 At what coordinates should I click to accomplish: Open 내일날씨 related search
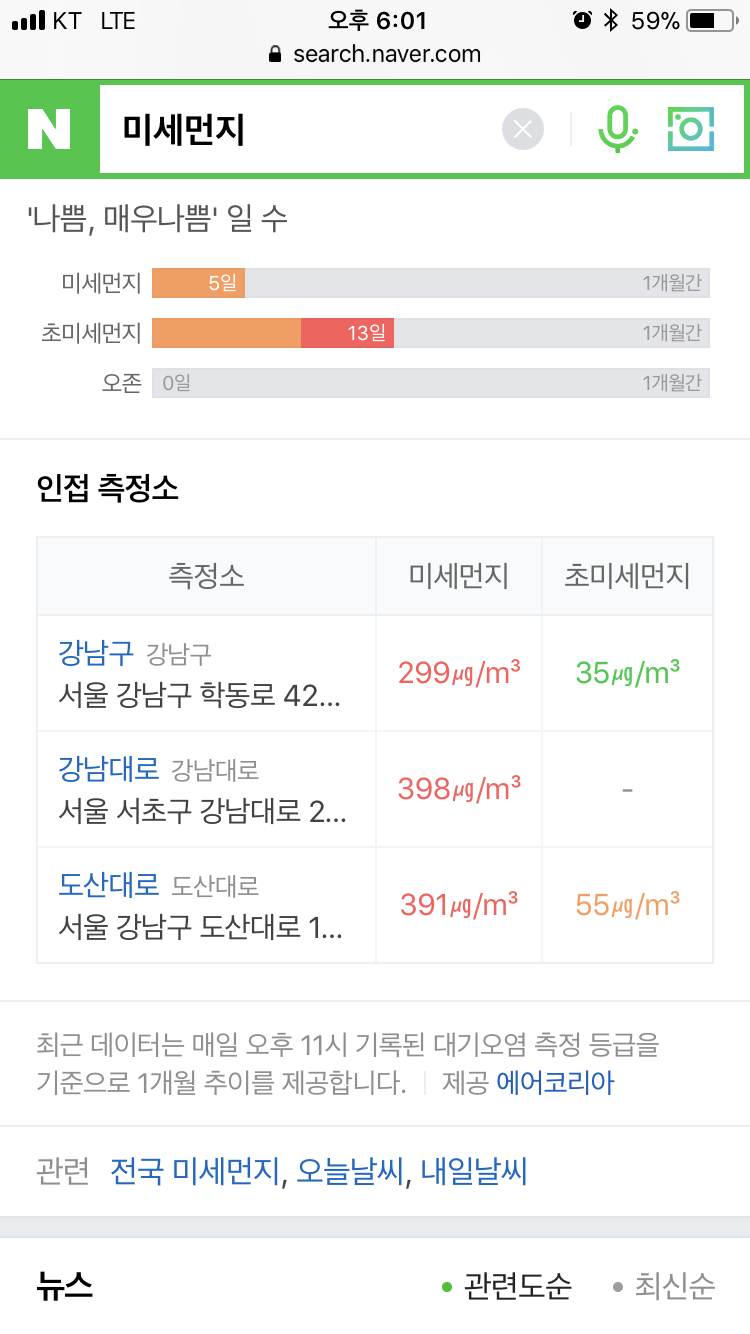473,1171
